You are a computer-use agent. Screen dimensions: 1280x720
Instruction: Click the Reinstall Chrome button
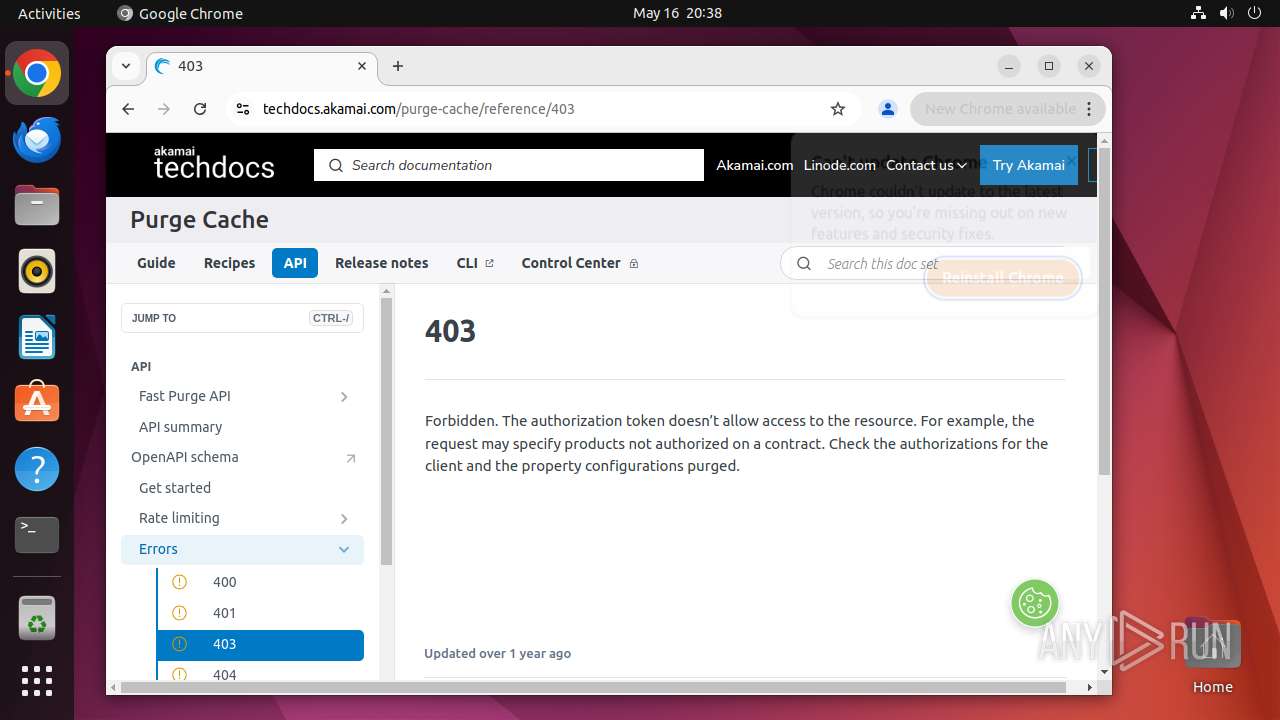coord(1003,278)
